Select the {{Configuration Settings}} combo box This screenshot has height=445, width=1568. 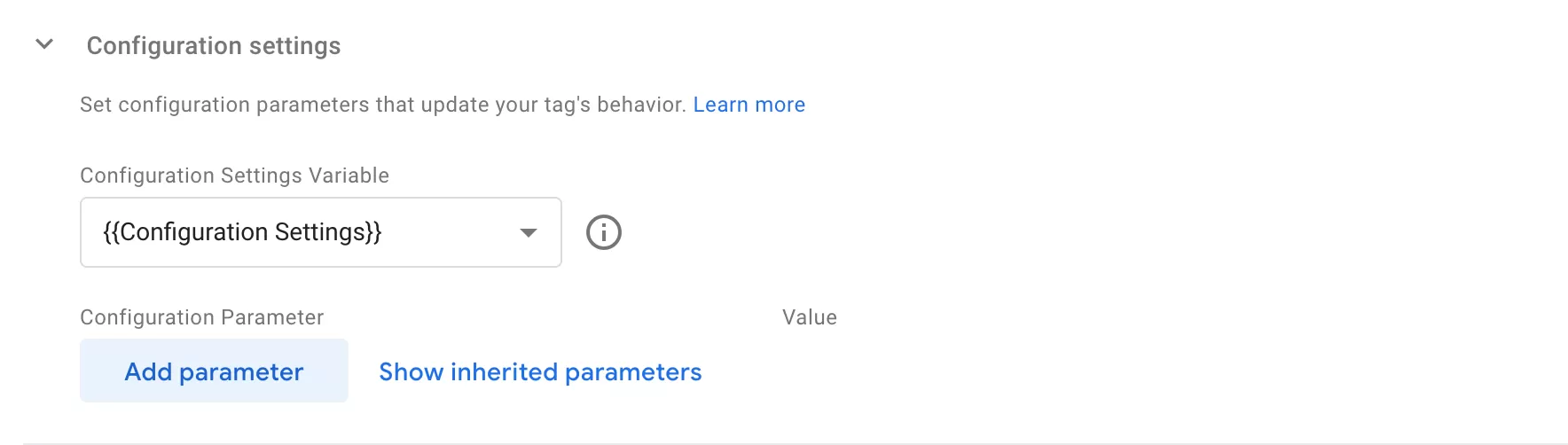click(321, 232)
